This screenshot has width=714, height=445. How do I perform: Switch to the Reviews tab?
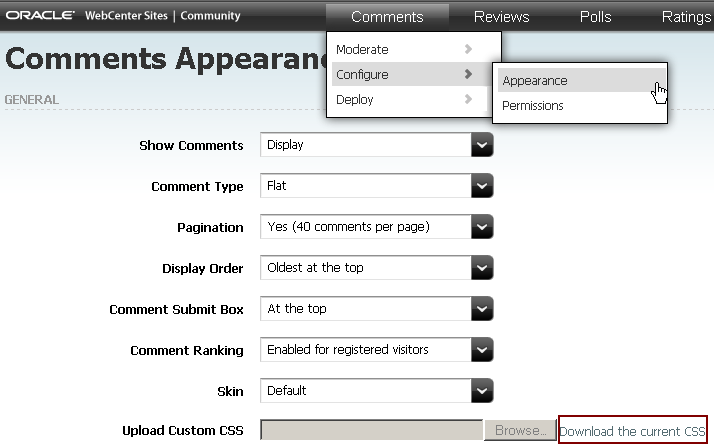click(x=501, y=17)
